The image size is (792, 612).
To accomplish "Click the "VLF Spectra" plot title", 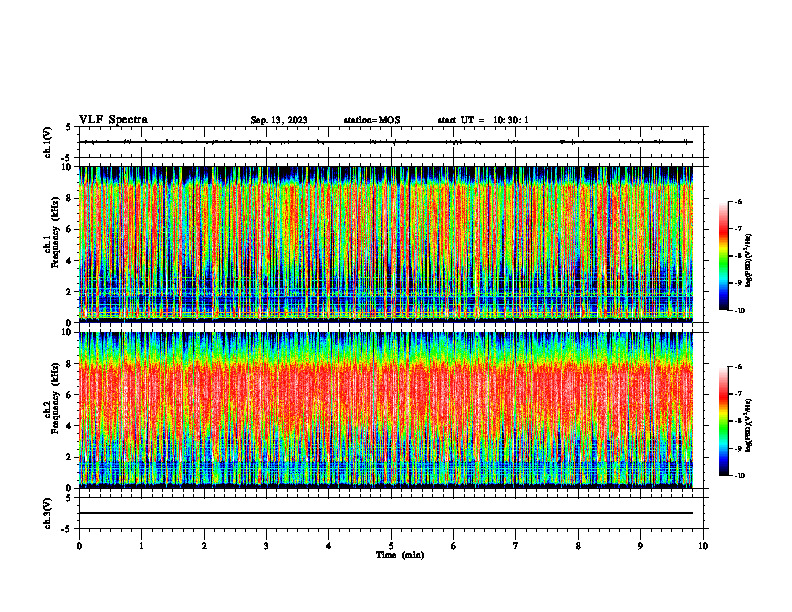I will tap(113, 120).
